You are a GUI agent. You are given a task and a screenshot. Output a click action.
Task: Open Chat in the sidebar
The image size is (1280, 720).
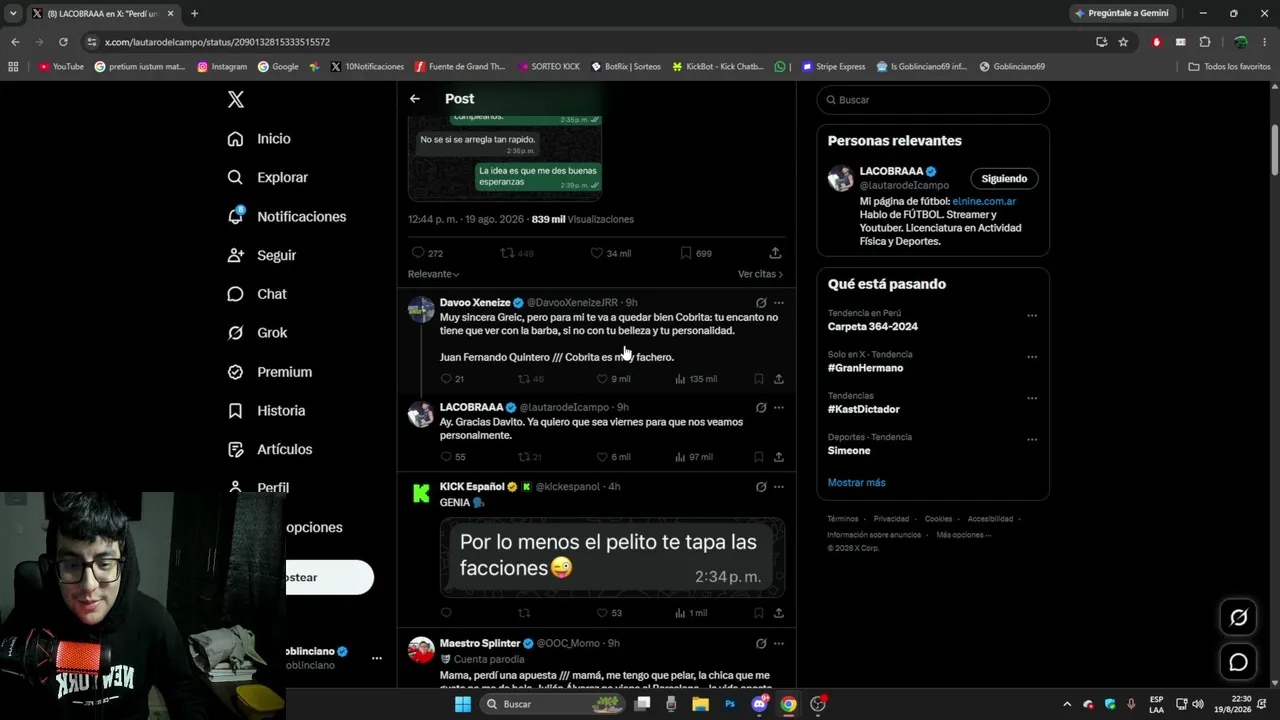[x=257, y=294]
